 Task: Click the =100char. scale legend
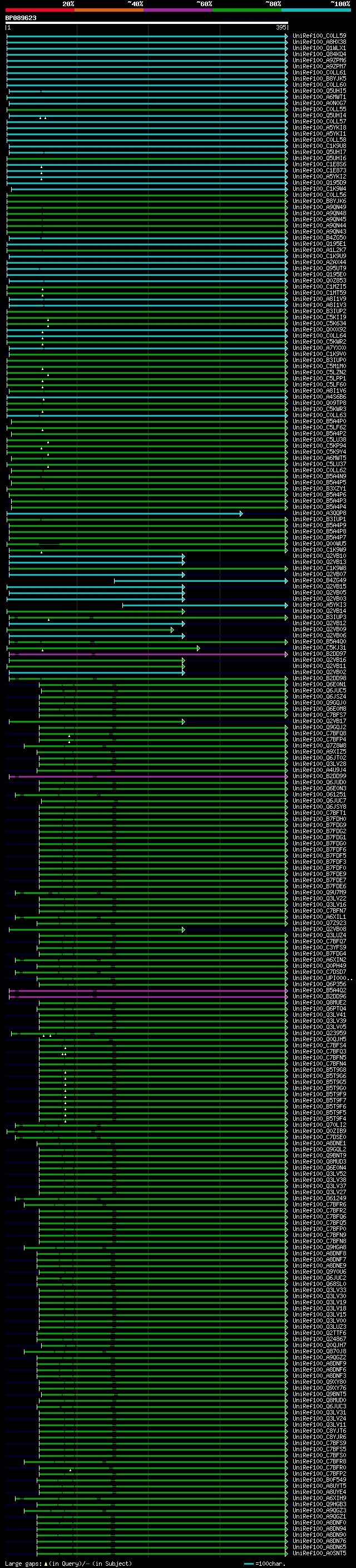[264, 1564]
